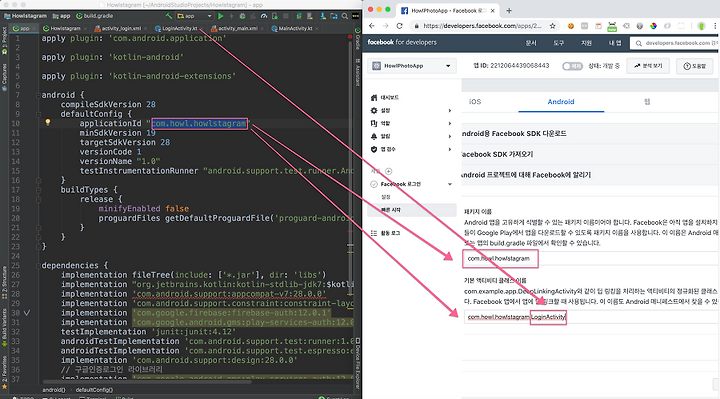Click the lightbulb quick-fix icon on line 10
The image size is (720, 399).
tap(47, 122)
